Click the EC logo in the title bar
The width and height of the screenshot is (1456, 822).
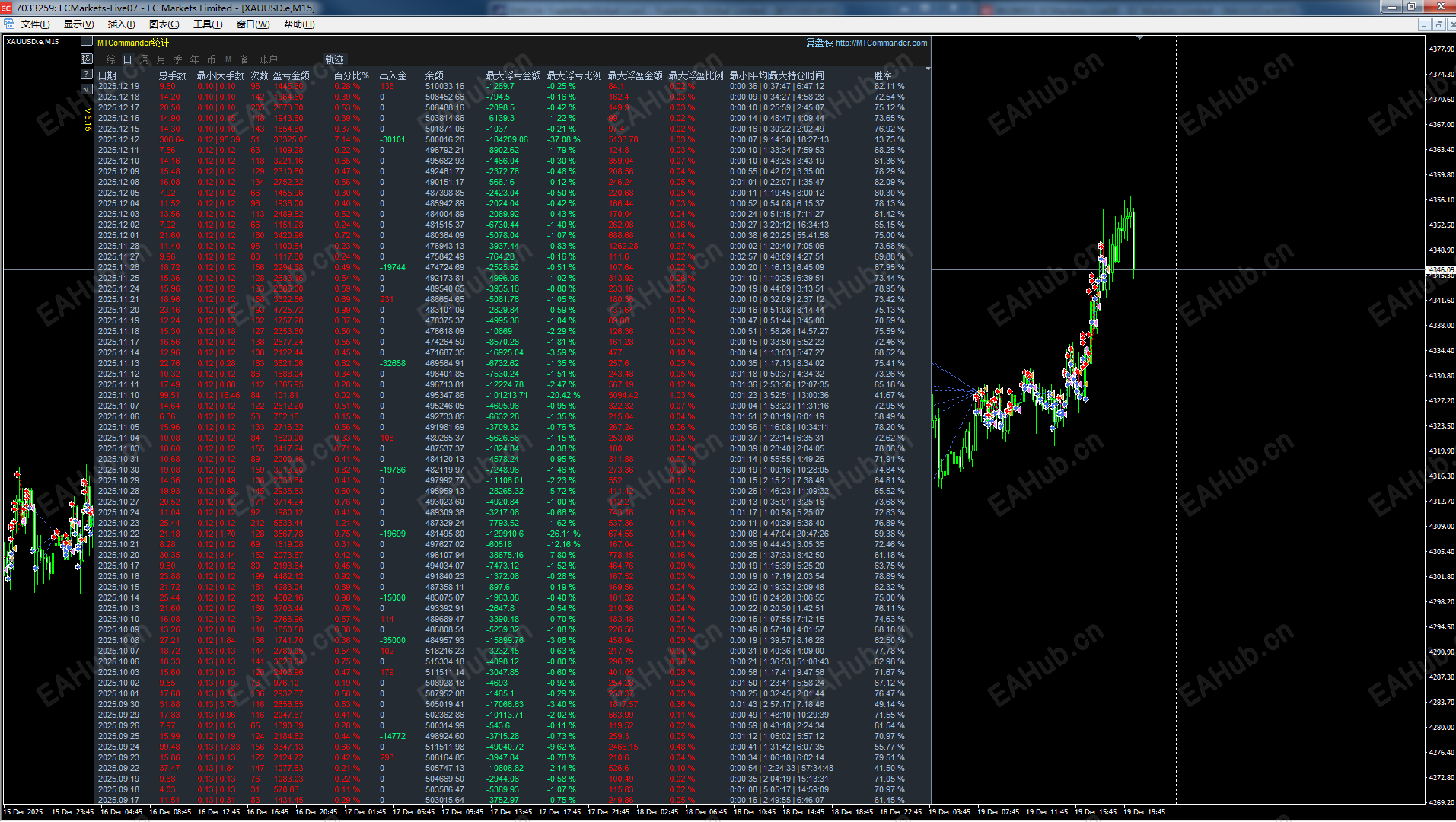click(7, 8)
